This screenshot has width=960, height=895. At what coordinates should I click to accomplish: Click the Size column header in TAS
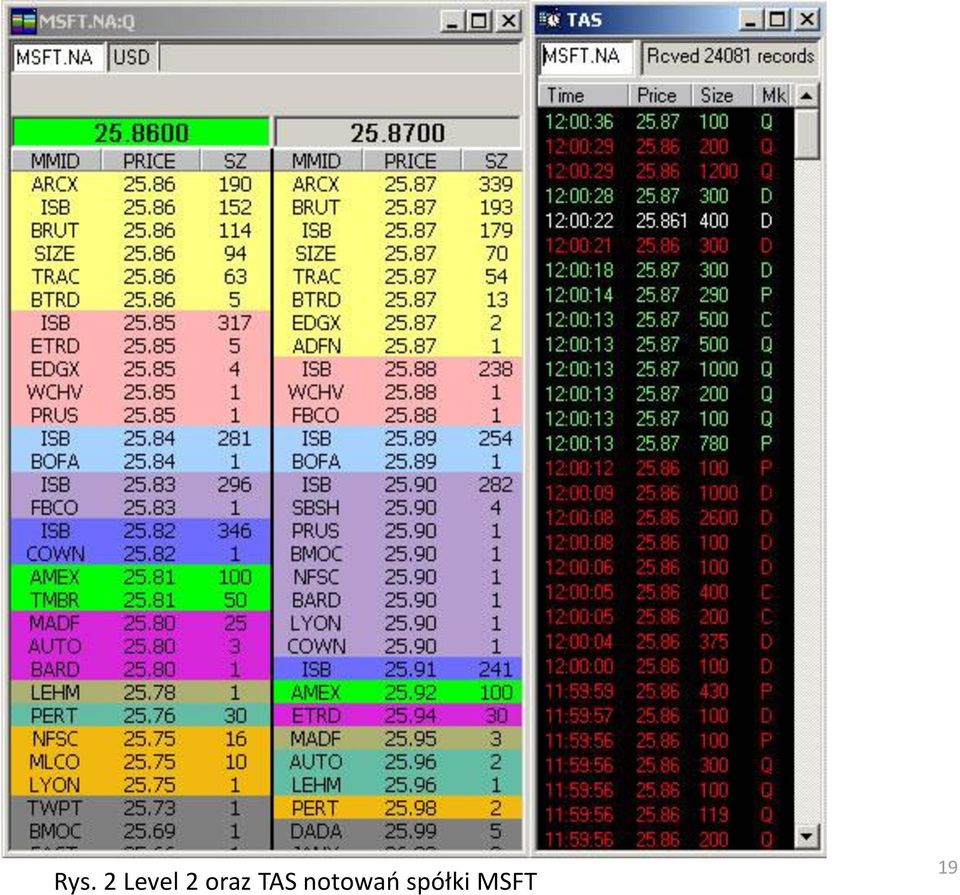(x=722, y=95)
